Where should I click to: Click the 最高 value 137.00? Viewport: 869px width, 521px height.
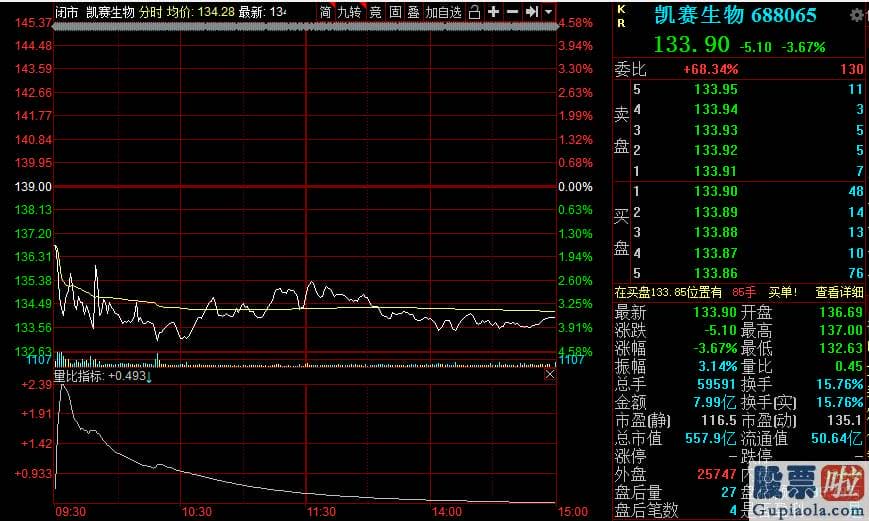[841, 330]
